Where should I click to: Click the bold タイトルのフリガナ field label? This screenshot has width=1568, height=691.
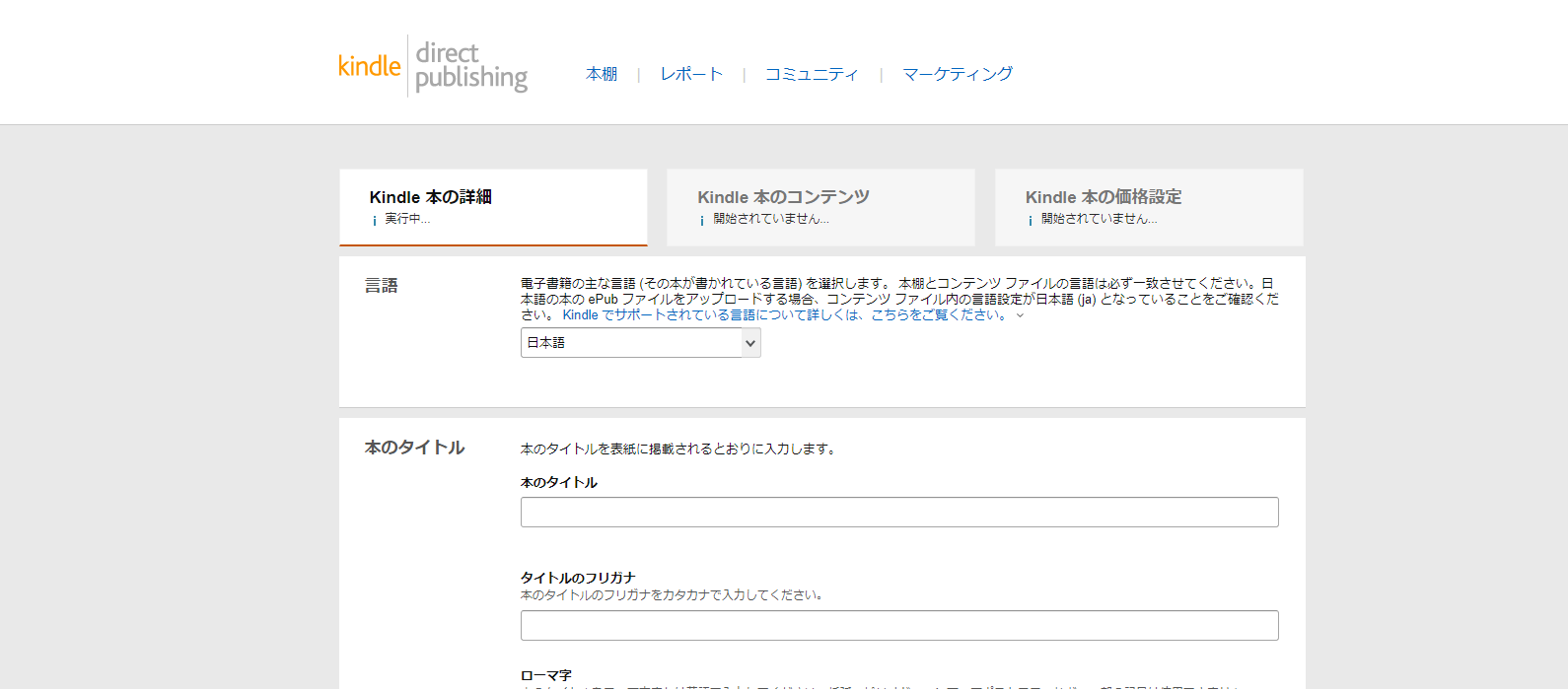click(x=578, y=578)
